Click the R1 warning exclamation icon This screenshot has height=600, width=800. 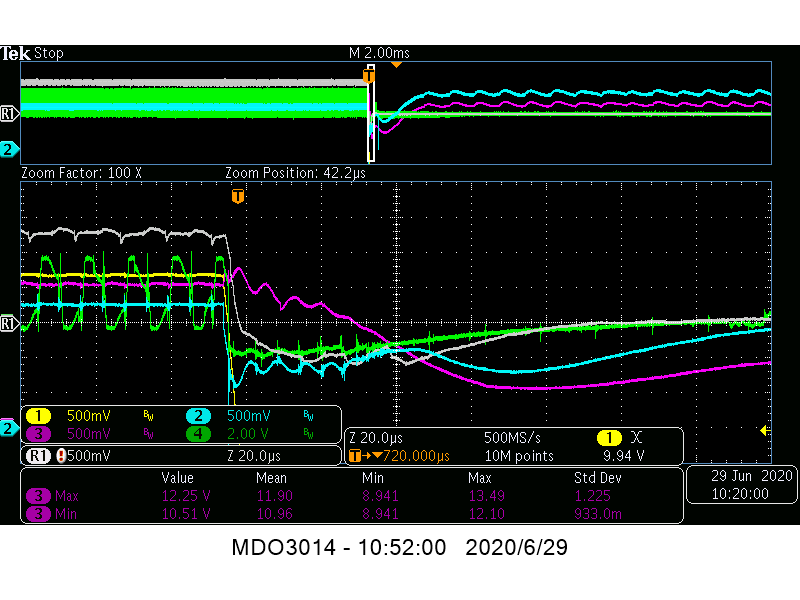click(x=61, y=456)
